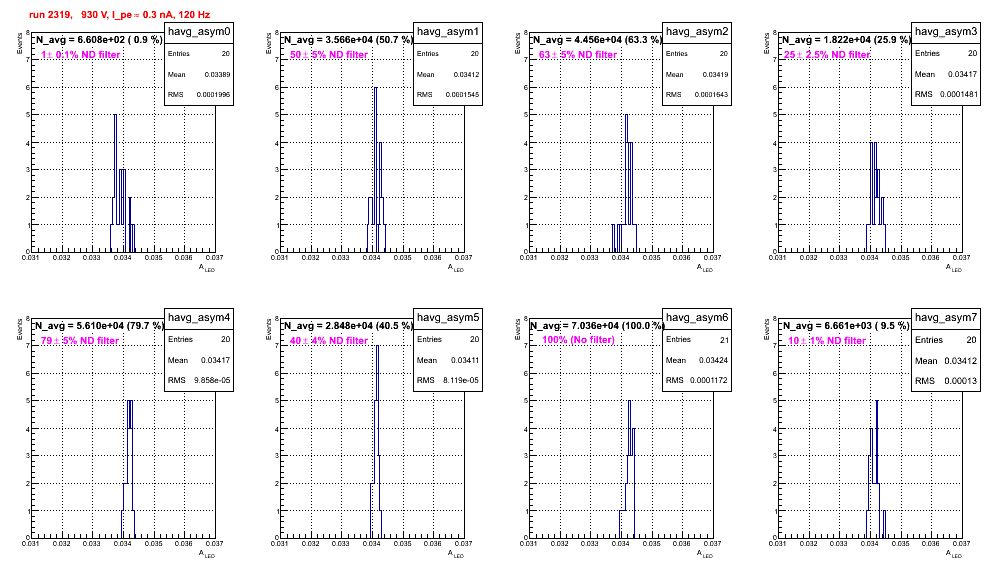This screenshot has width=996, height=572.
Task: Pick the magenta 79± 5% ND filter label
Action: pos(80,341)
